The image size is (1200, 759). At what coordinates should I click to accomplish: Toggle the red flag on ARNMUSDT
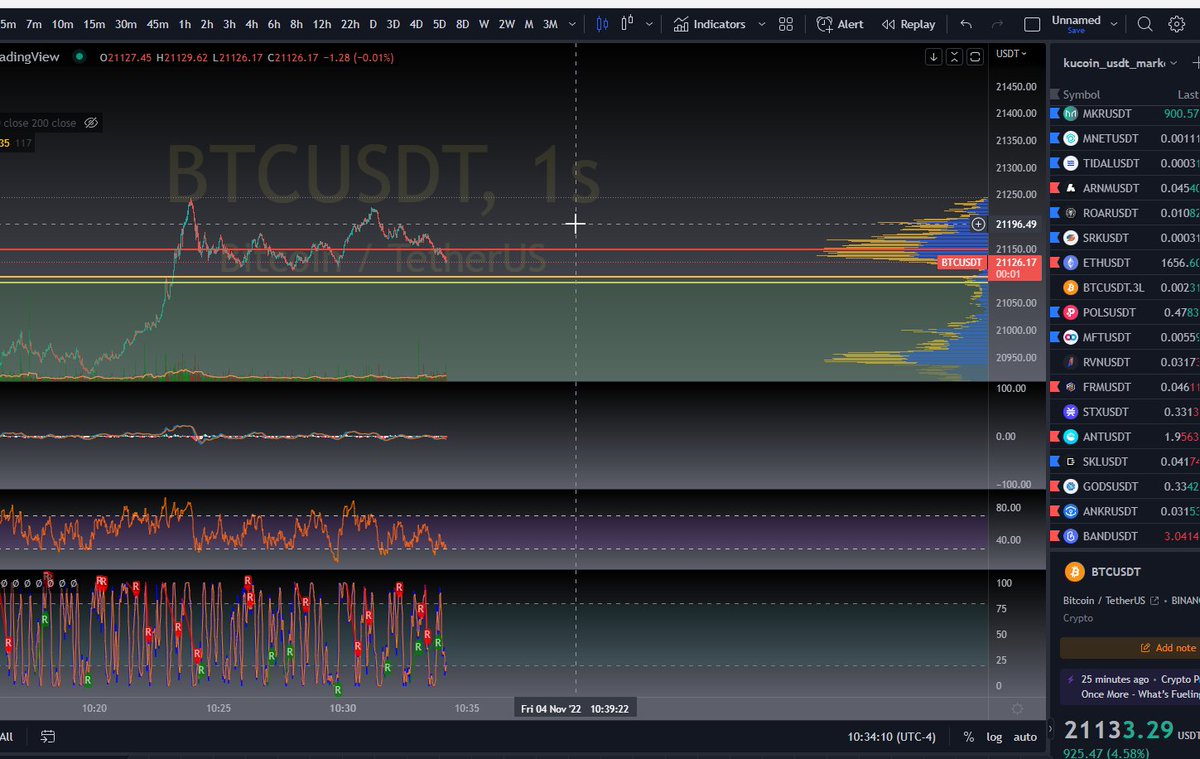(x=1054, y=188)
